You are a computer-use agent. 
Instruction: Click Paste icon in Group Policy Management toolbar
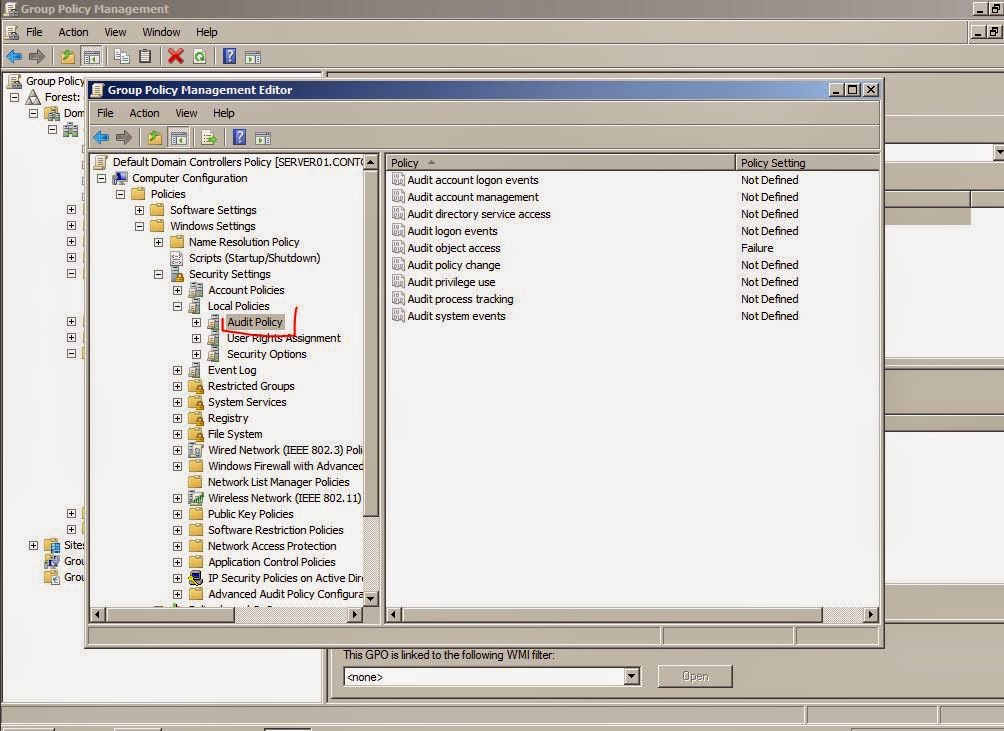pyautogui.click(x=145, y=56)
